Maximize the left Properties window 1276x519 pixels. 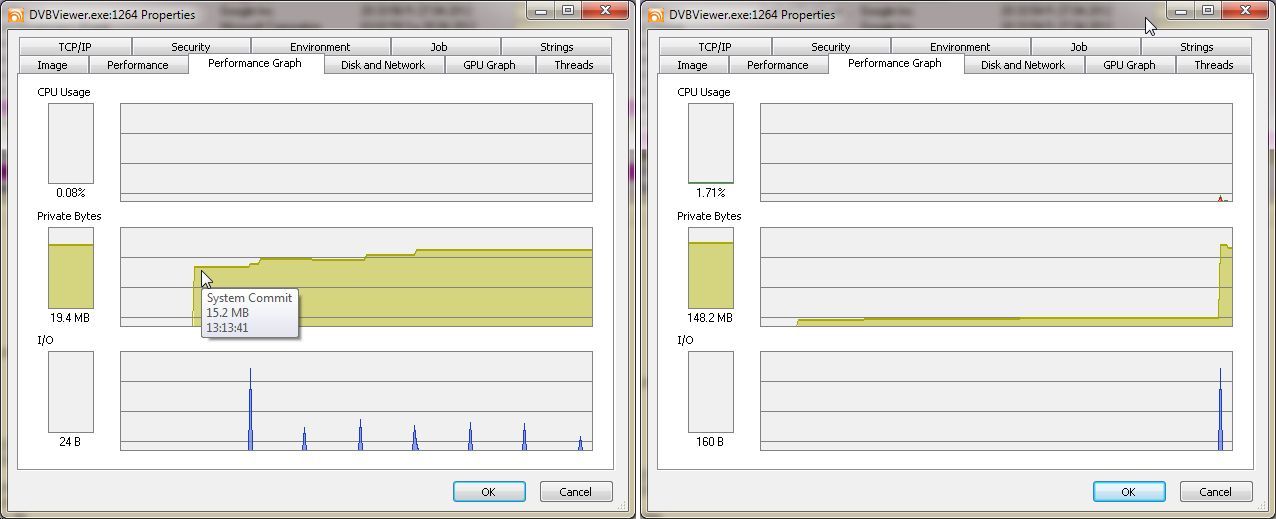(x=567, y=10)
